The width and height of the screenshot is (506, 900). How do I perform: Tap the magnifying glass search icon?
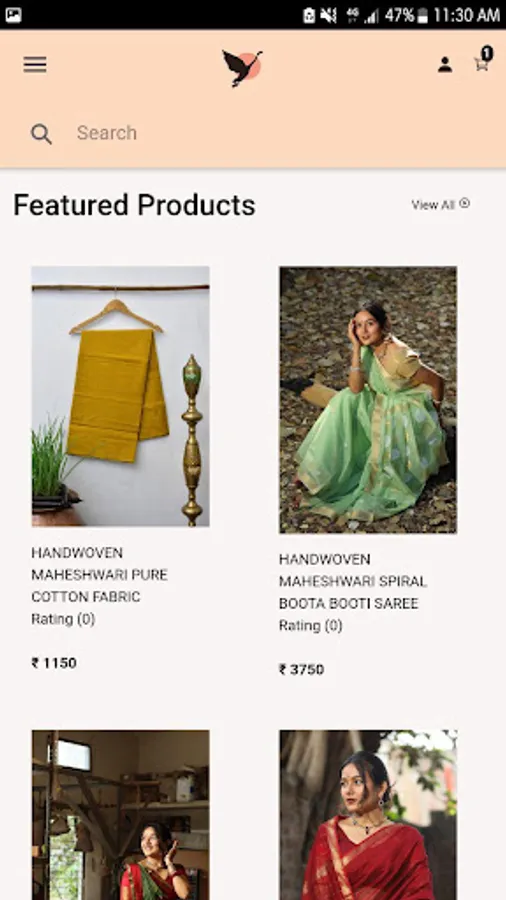pos(41,134)
